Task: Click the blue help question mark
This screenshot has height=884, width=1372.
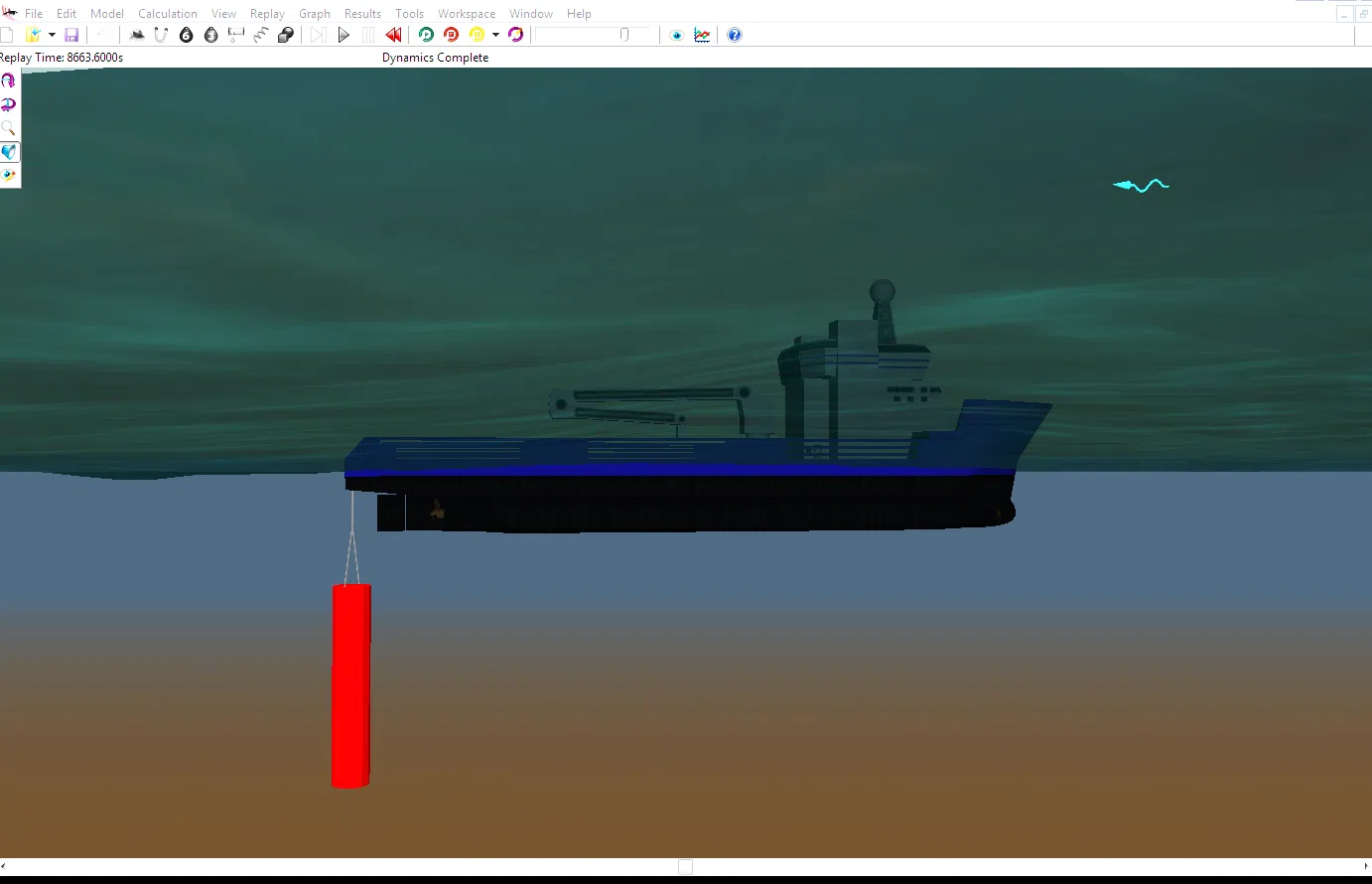Action: pos(735,35)
